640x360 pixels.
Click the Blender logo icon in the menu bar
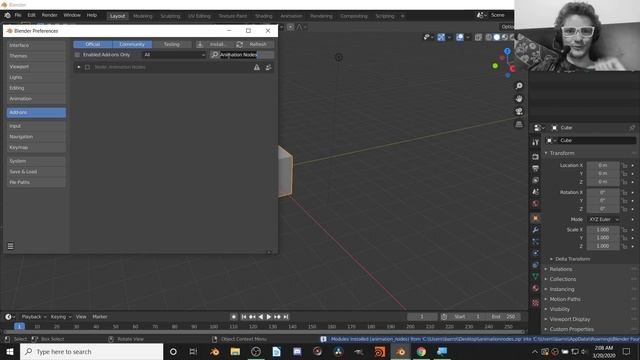pyautogui.click(x=7, y=15)
